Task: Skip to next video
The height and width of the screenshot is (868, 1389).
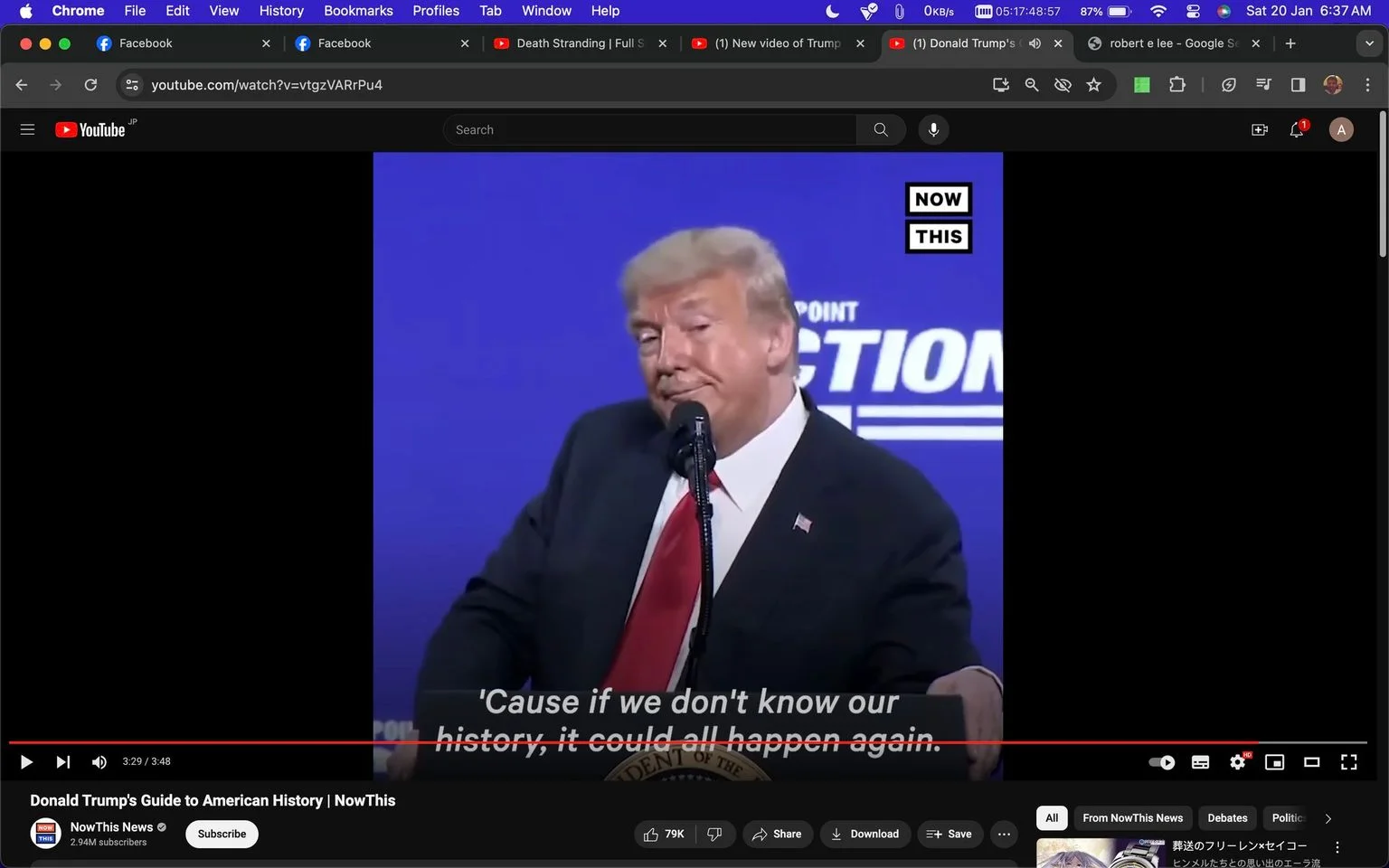Action: click(x=62, y=762)
